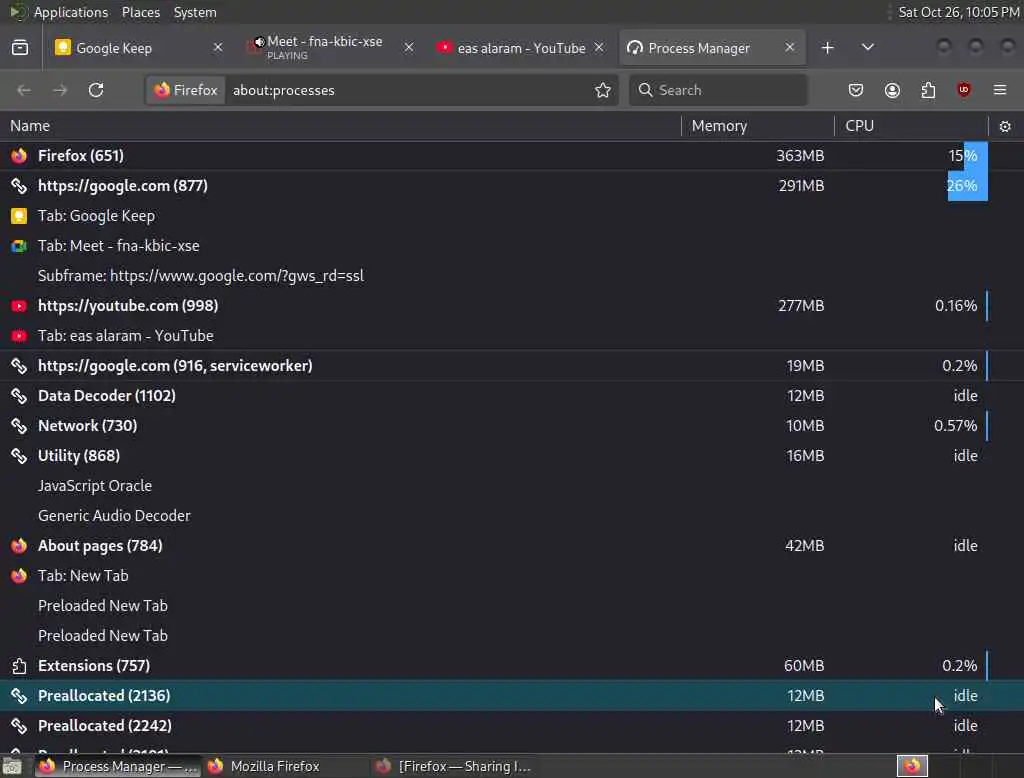Select the Process Manager tab
1024x778 pixels.
(x=712, y=48)
